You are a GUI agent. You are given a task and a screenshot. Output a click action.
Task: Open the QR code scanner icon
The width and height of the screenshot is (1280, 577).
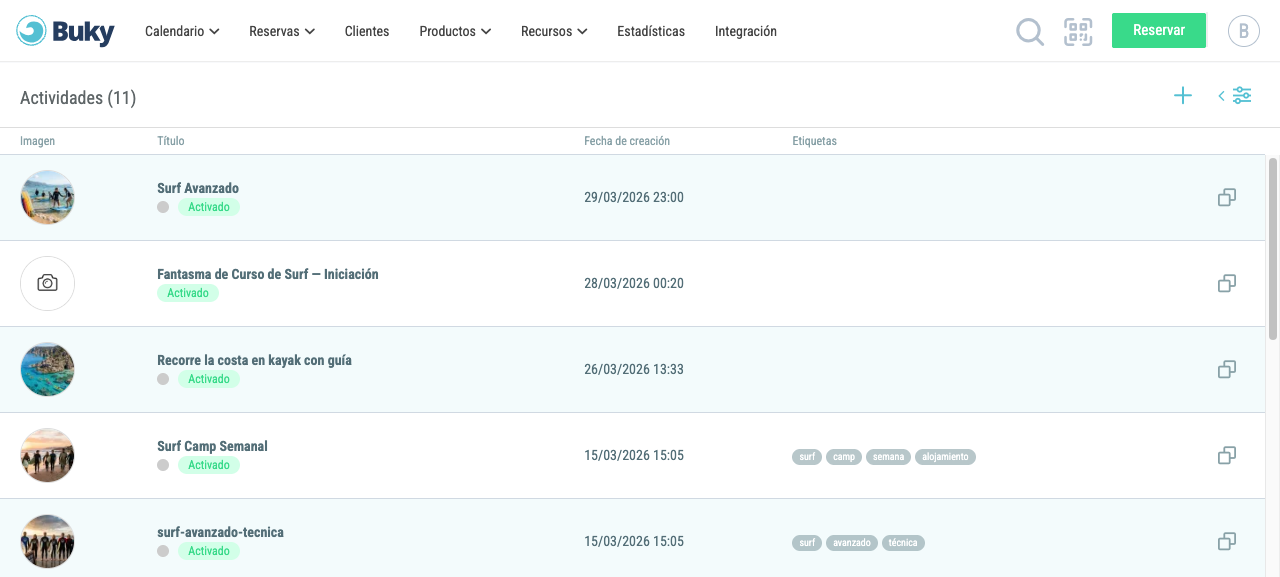click(x=1078, y=32)
